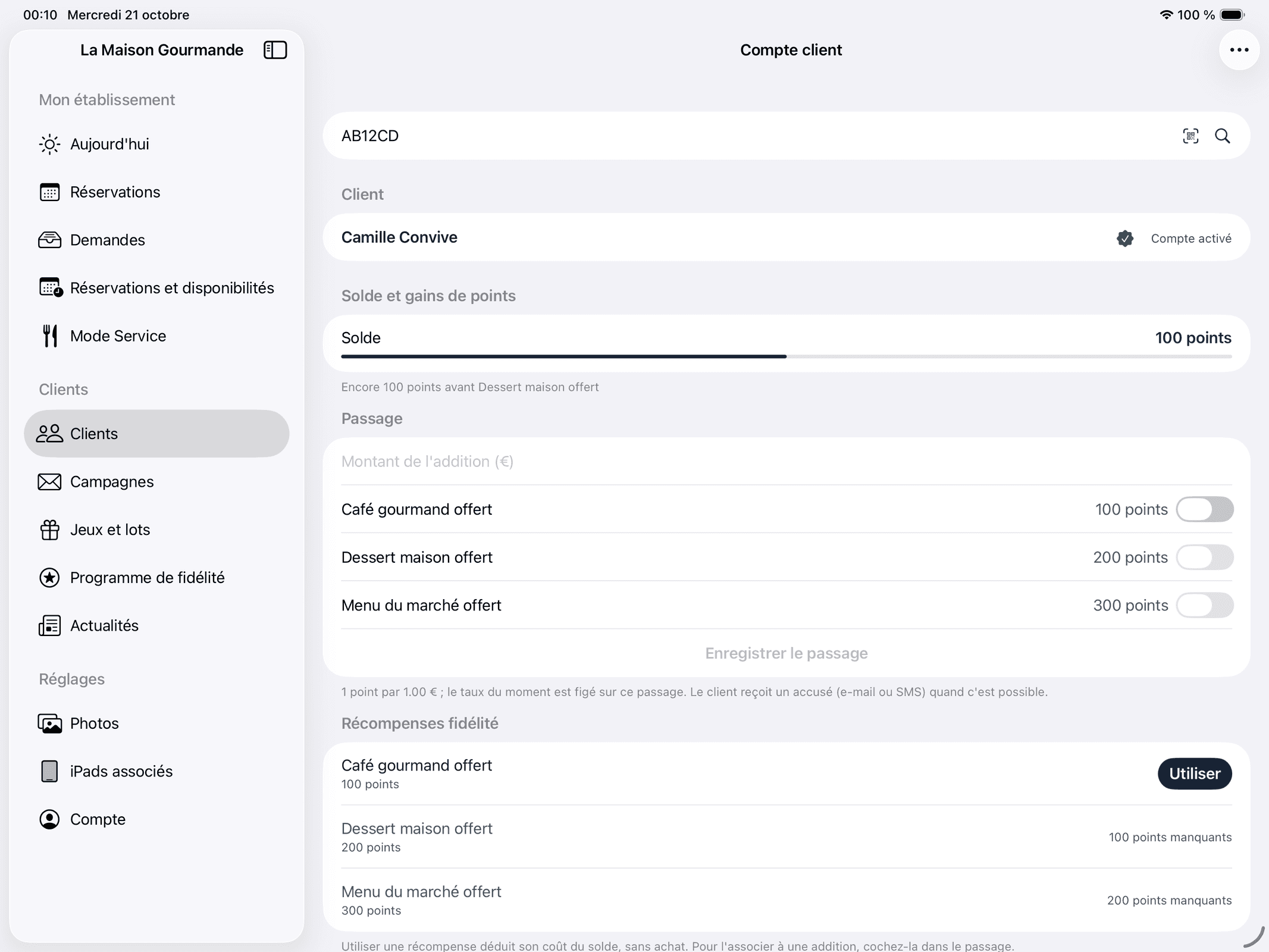Click the inbox tray icon beside Demandes
The height and width of the screenshot is (952, 1269).
(x=49, y=240)
